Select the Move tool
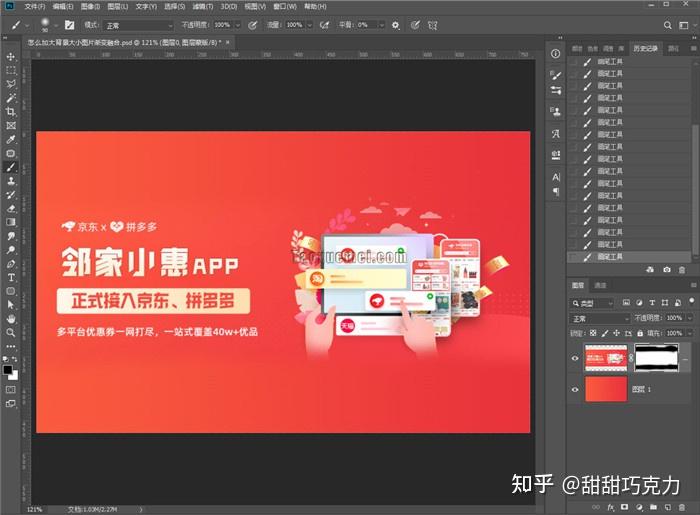 click(11, 57)
